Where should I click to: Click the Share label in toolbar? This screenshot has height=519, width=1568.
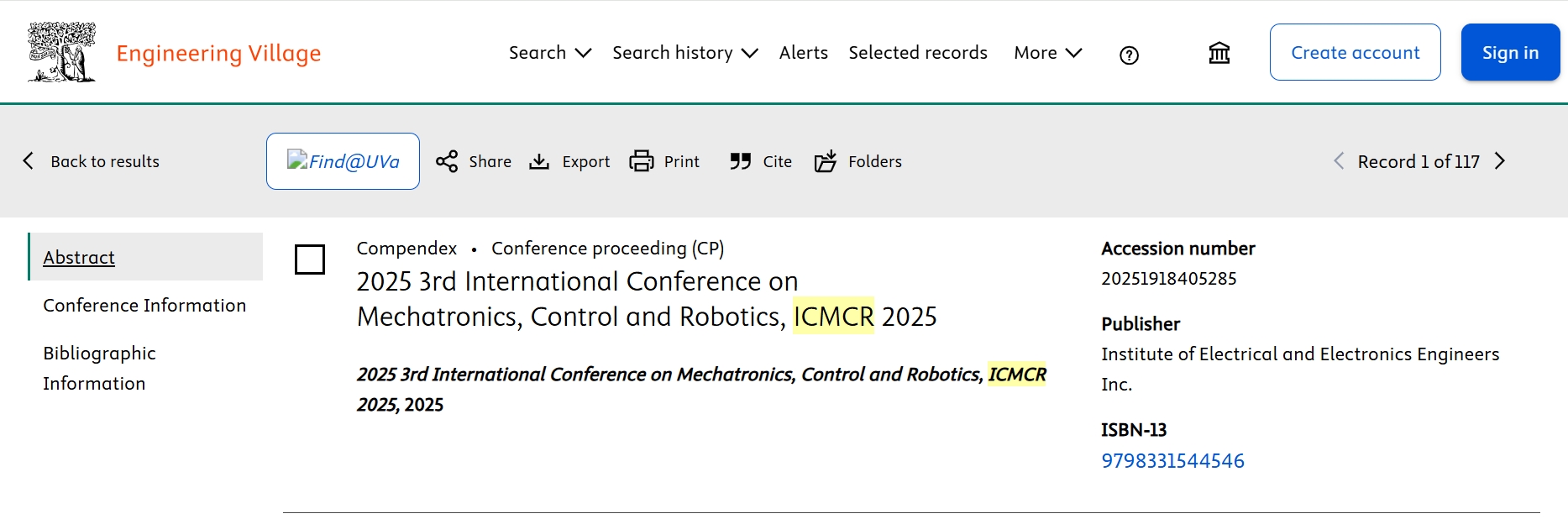490,161
